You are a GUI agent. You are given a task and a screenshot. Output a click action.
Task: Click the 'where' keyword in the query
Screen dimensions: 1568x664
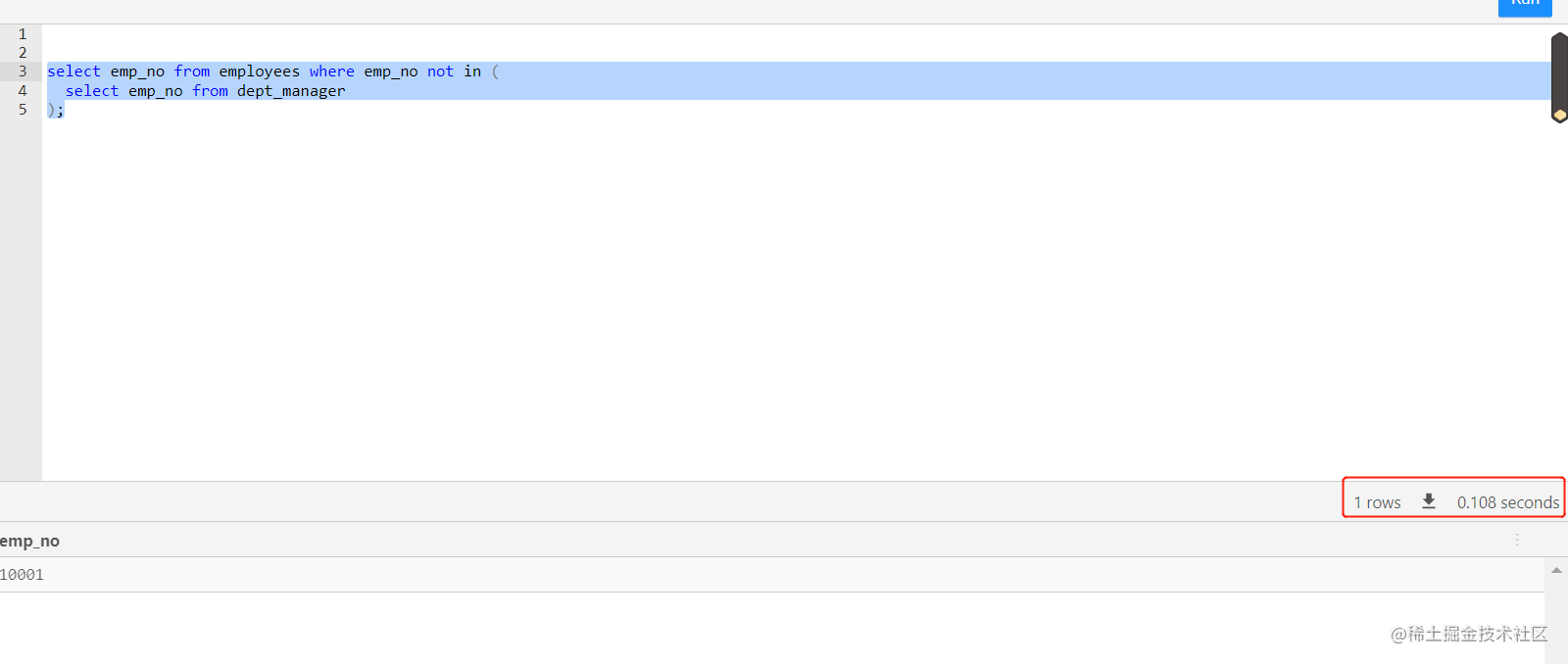pyautogui.click(x=332, y=71)
